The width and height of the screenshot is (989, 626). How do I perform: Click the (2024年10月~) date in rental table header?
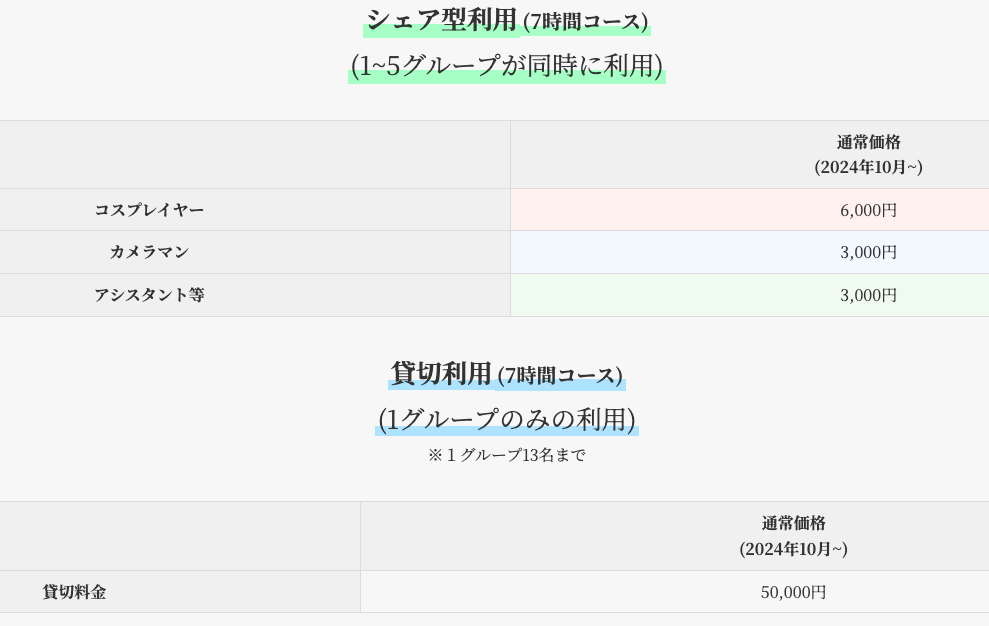tap(793, 548)
